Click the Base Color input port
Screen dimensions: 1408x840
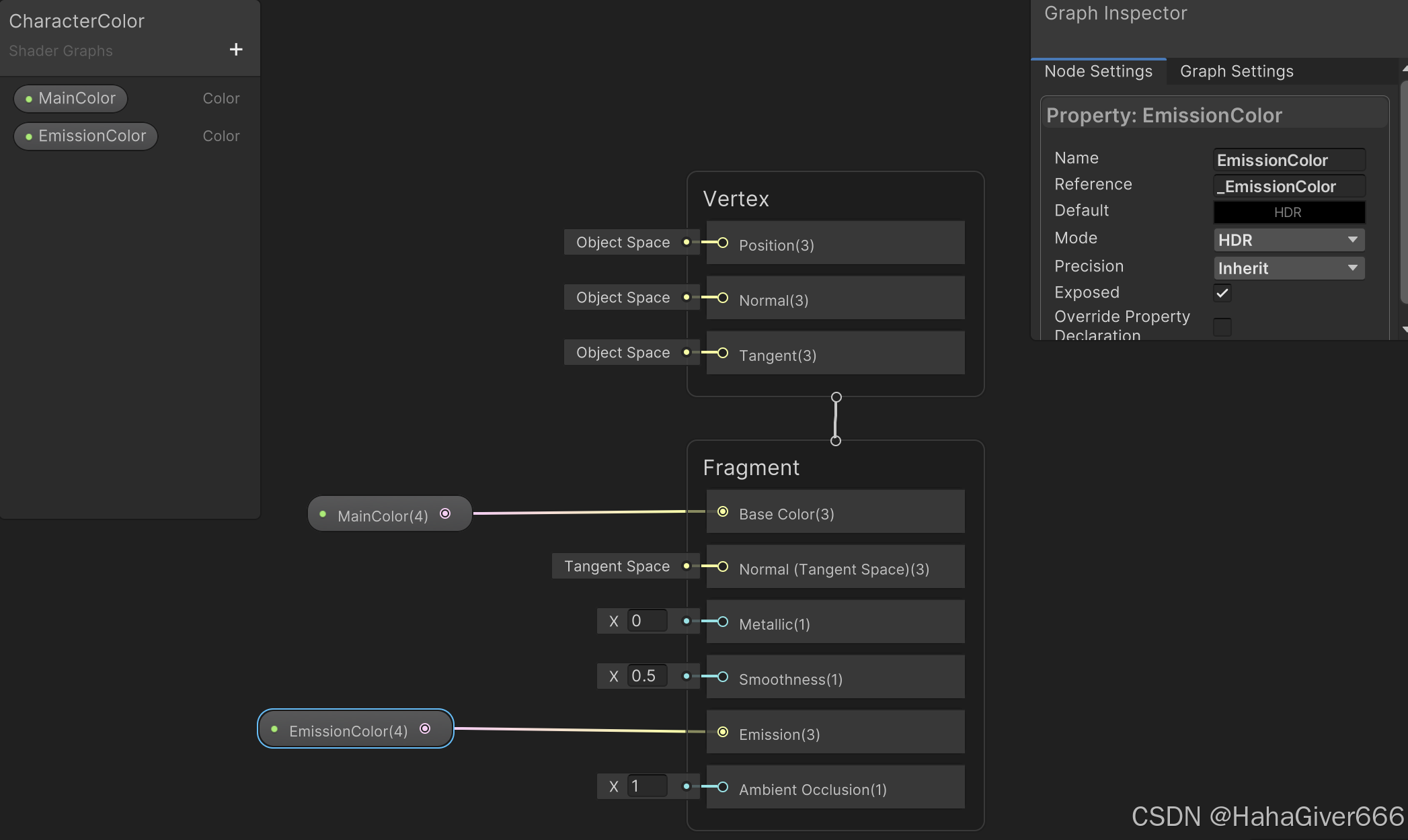723,512
